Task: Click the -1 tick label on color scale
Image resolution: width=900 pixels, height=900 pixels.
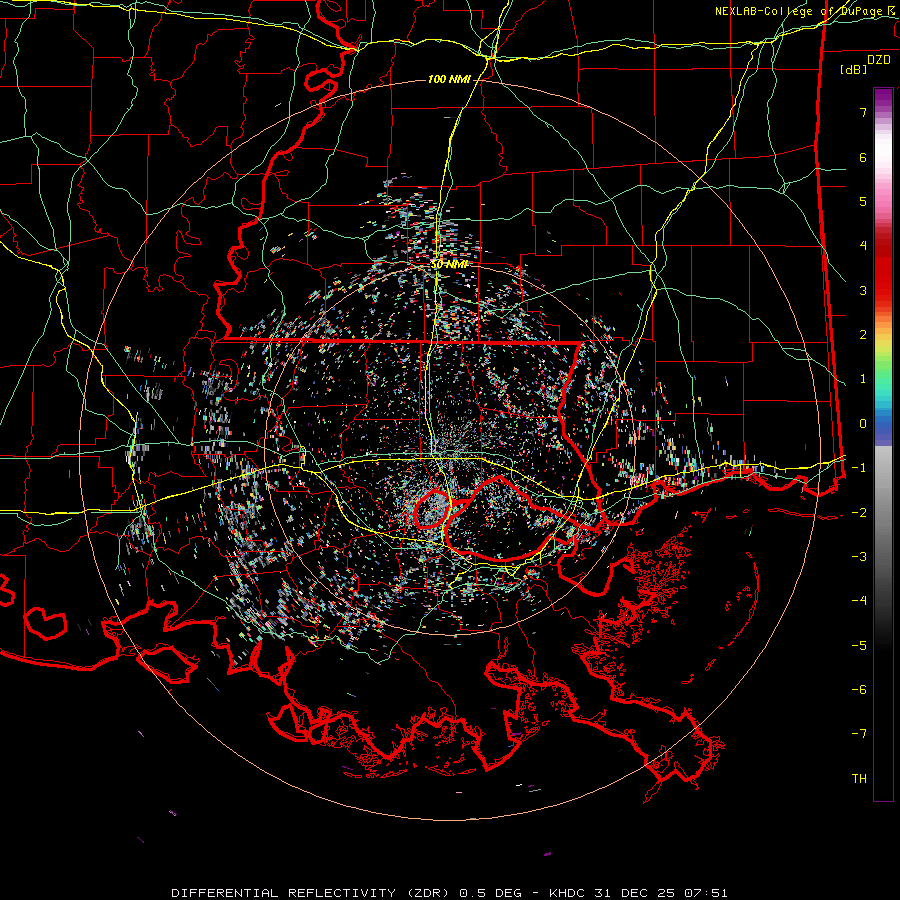Action: (859, 468)
